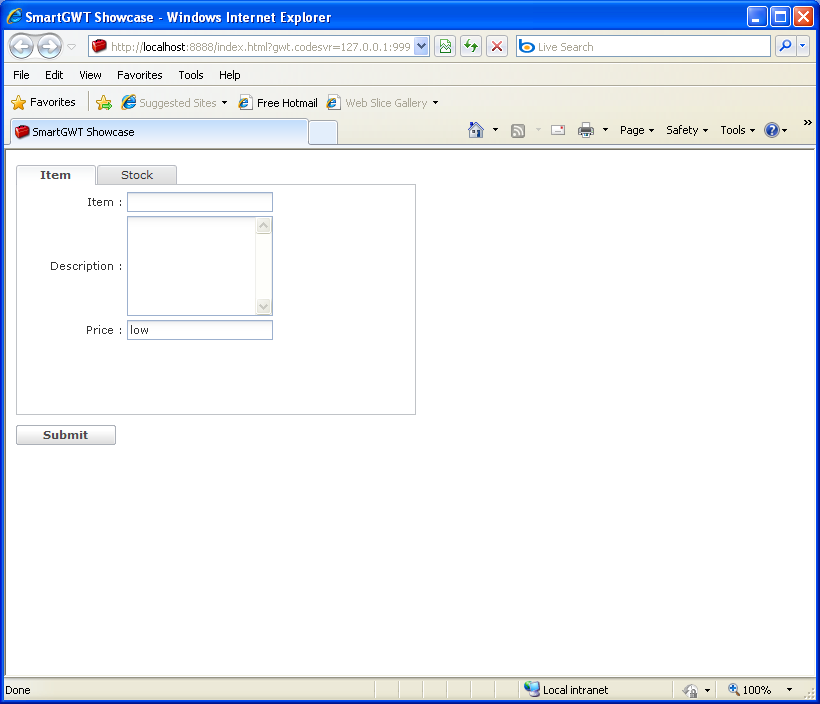Select the SmartGWT Showcase browser tab
This screenshot has height=704, width=820.
click(x=159, y=132)
